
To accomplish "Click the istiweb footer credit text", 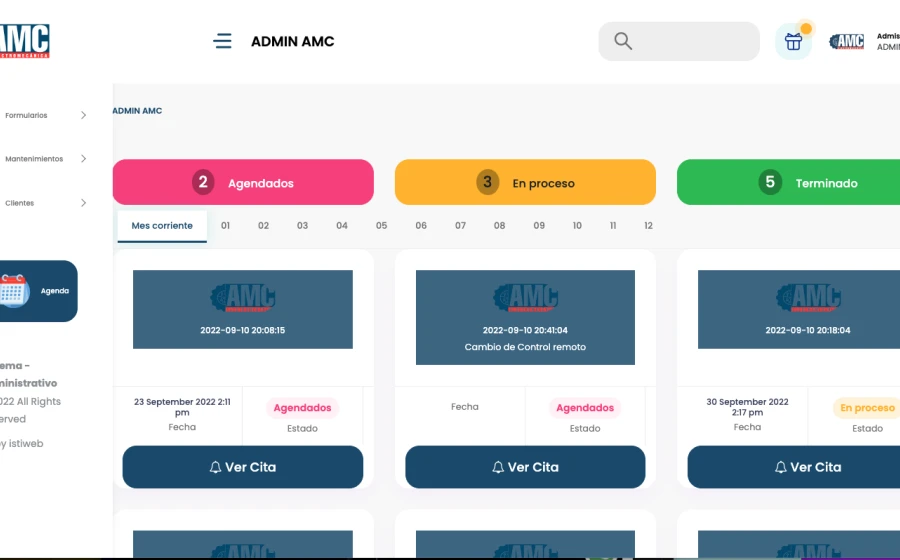I will [22, 444].
